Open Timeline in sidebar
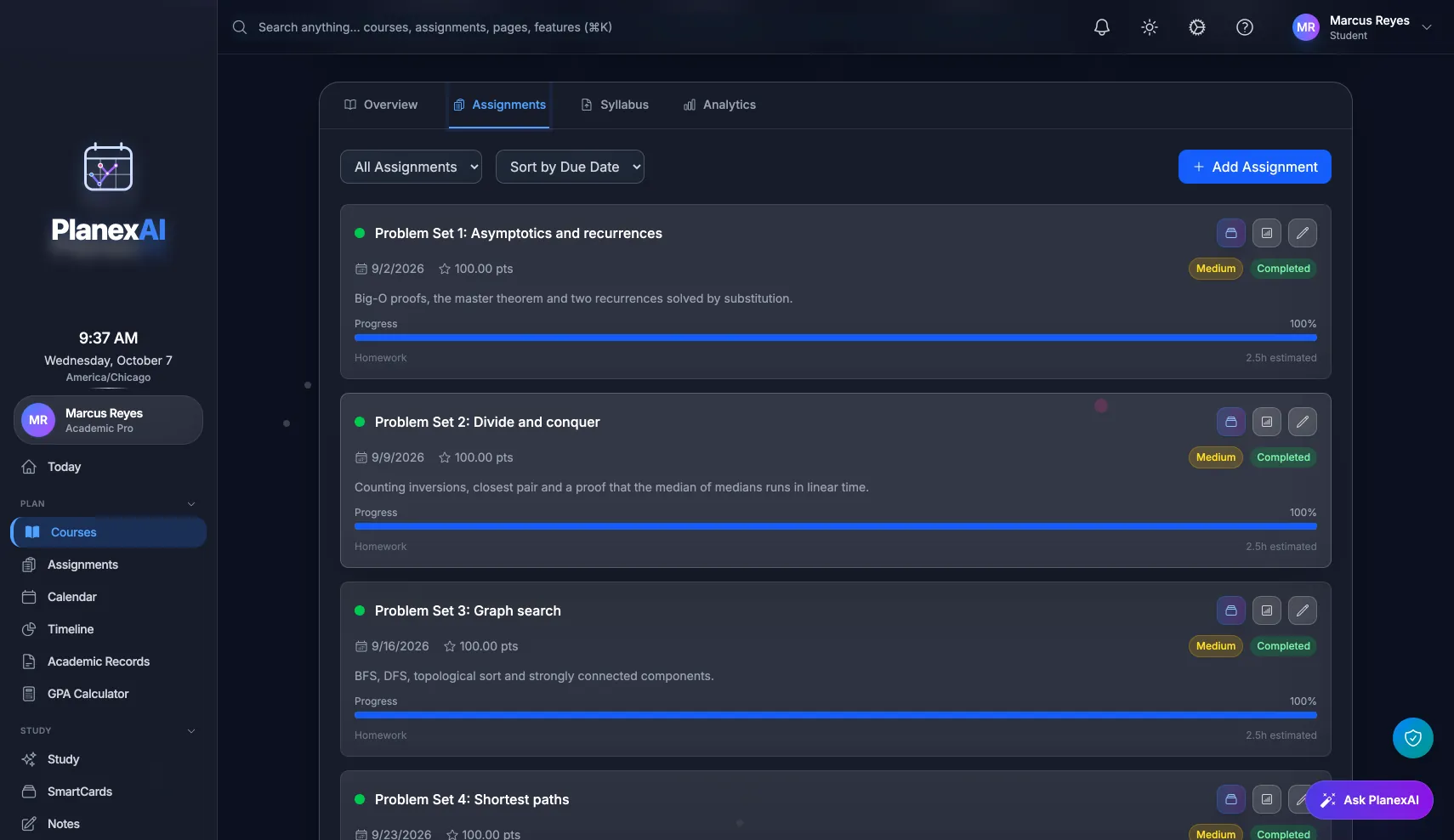This screenshot has width=1454, height=840. (108, 629)
